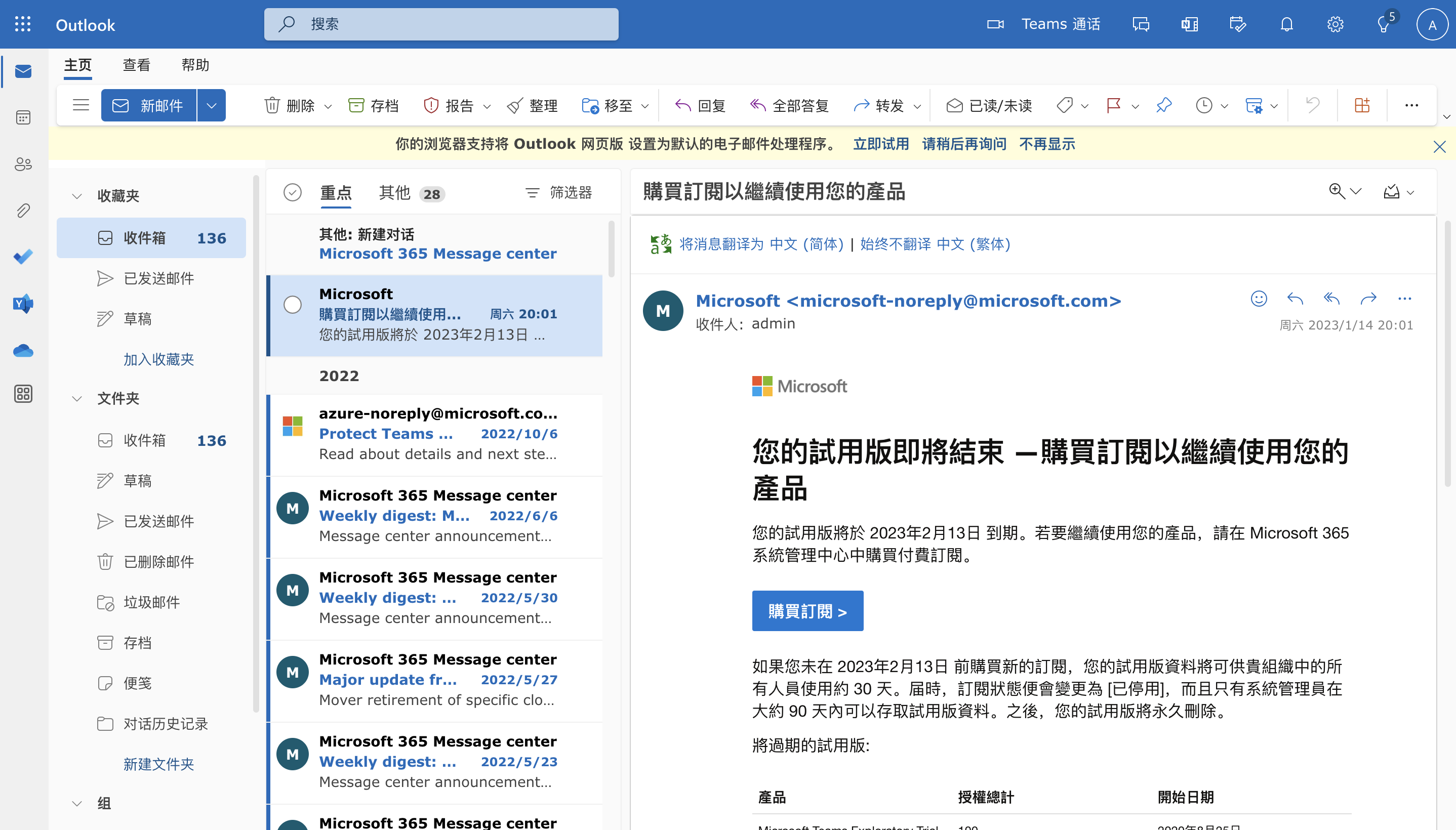Toggle navigation pane hamburger button
The image size is (1456, 830).
pyautogui.click(x=81, y=105)
